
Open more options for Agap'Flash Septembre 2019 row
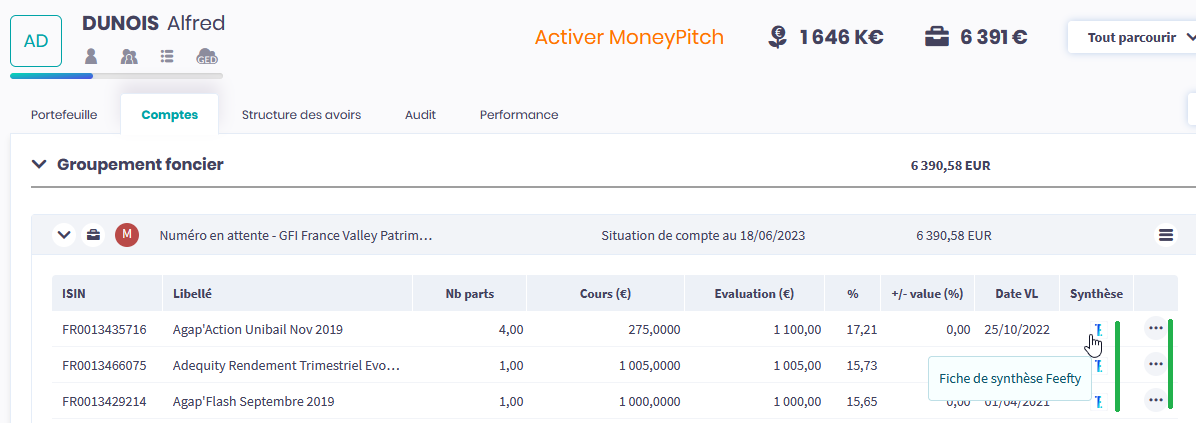click(x=1156, y=399)
